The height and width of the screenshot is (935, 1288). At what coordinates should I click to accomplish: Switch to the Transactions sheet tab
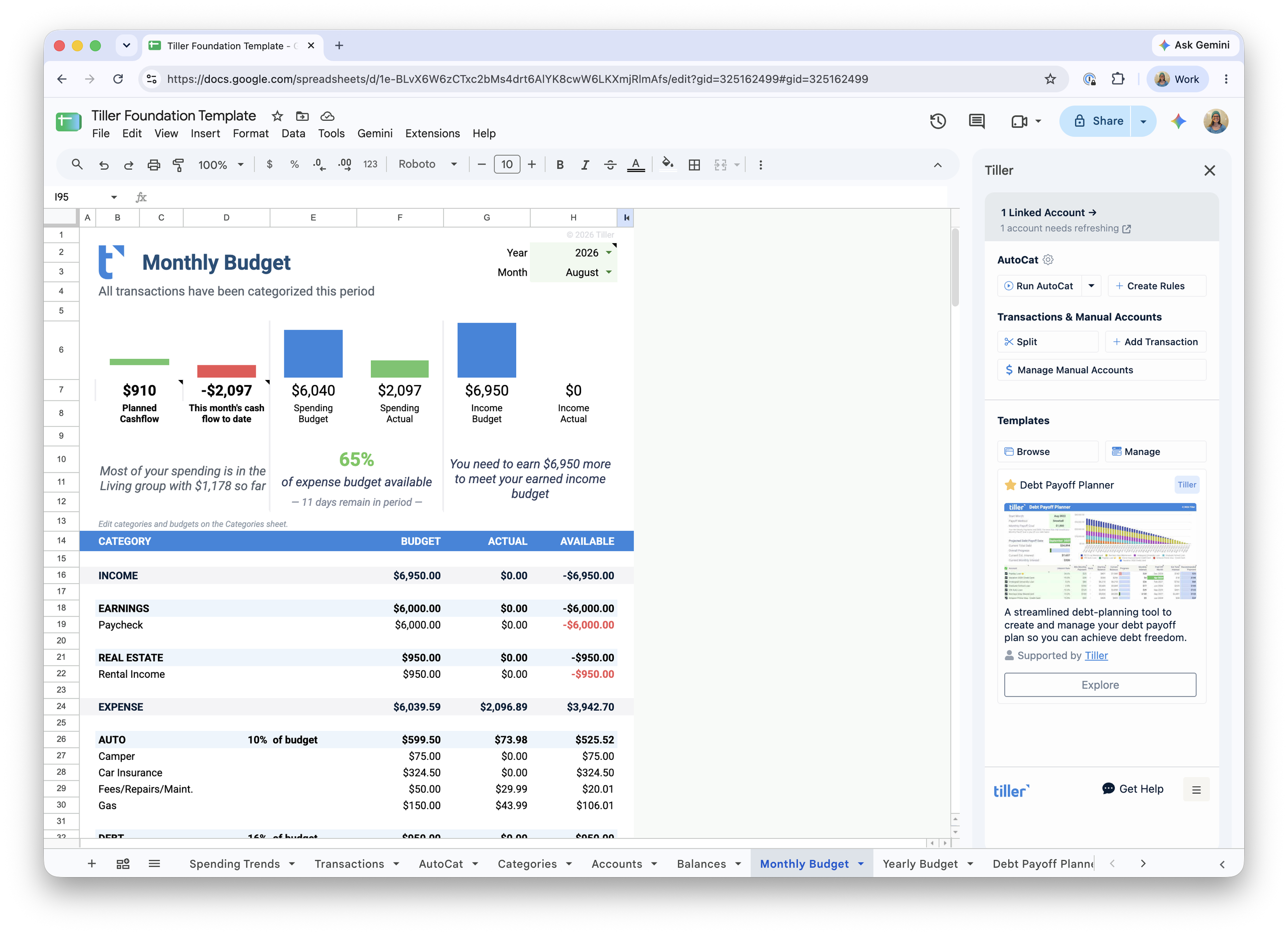[349, 864]
